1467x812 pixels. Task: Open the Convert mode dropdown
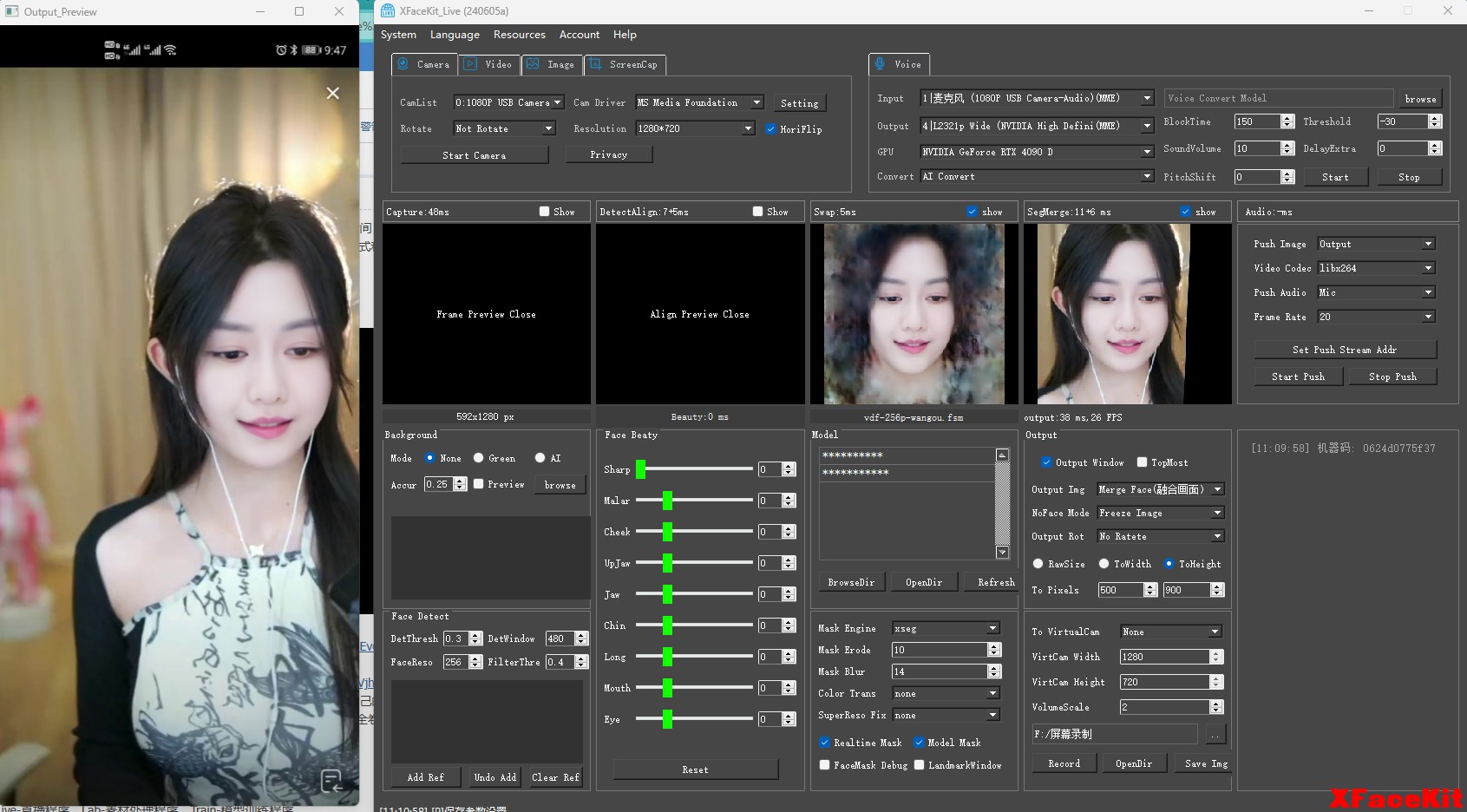1037,176
